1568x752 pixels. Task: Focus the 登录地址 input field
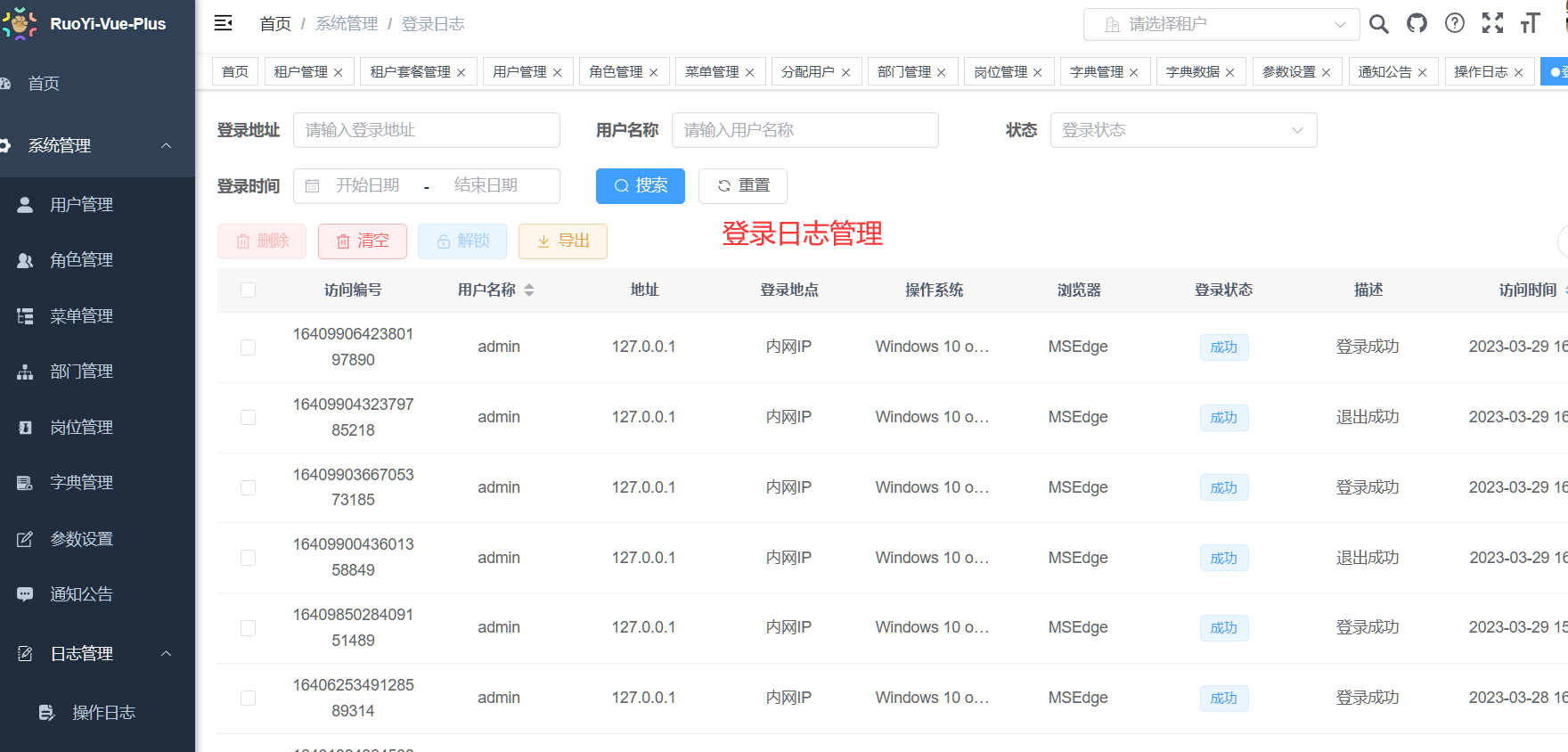click(x=427, y=130)
